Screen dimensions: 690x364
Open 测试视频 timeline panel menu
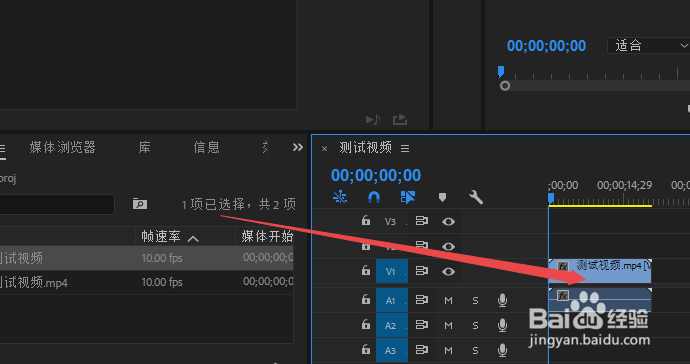click(x=405, y=149)
